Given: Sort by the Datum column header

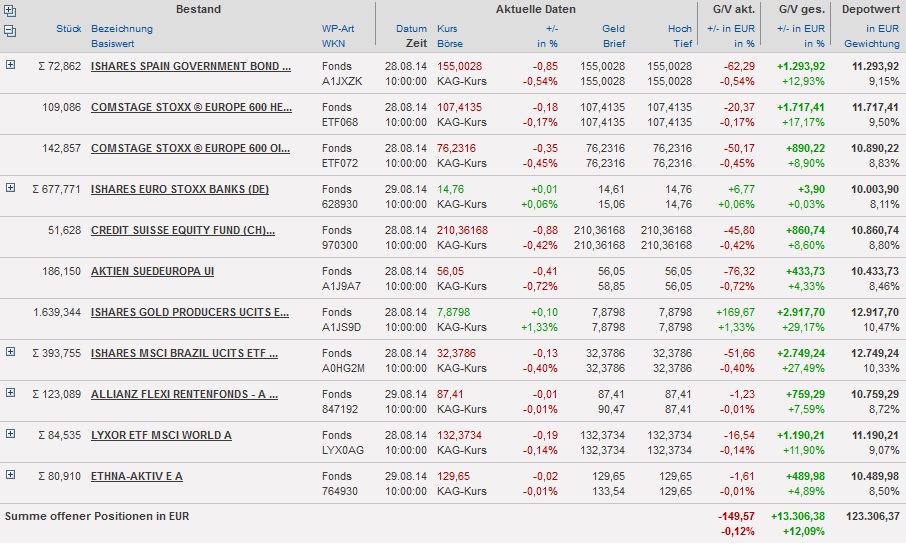Looking at the screenshot, I should (x=411, y=29).
